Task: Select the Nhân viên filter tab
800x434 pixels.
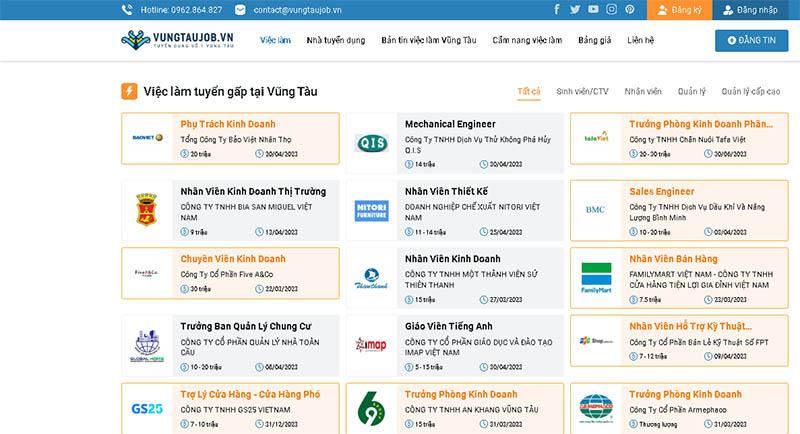Action: (x=643, y=91)
